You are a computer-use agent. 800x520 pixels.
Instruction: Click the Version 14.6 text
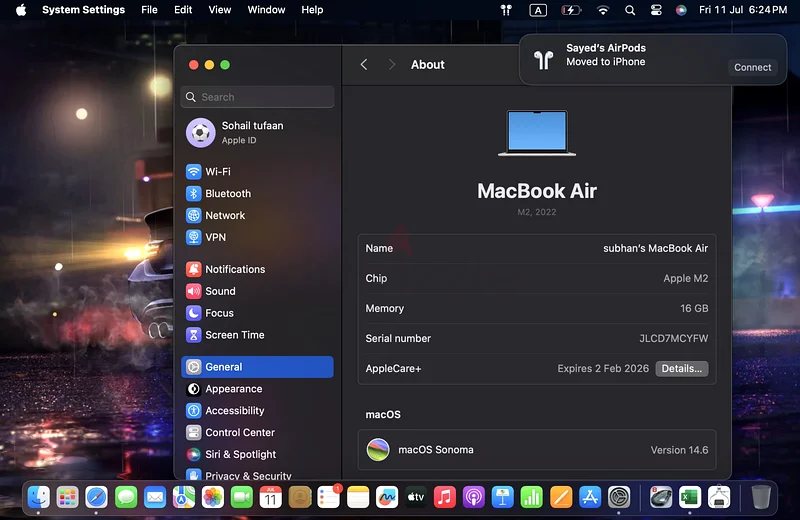point(679,450)
